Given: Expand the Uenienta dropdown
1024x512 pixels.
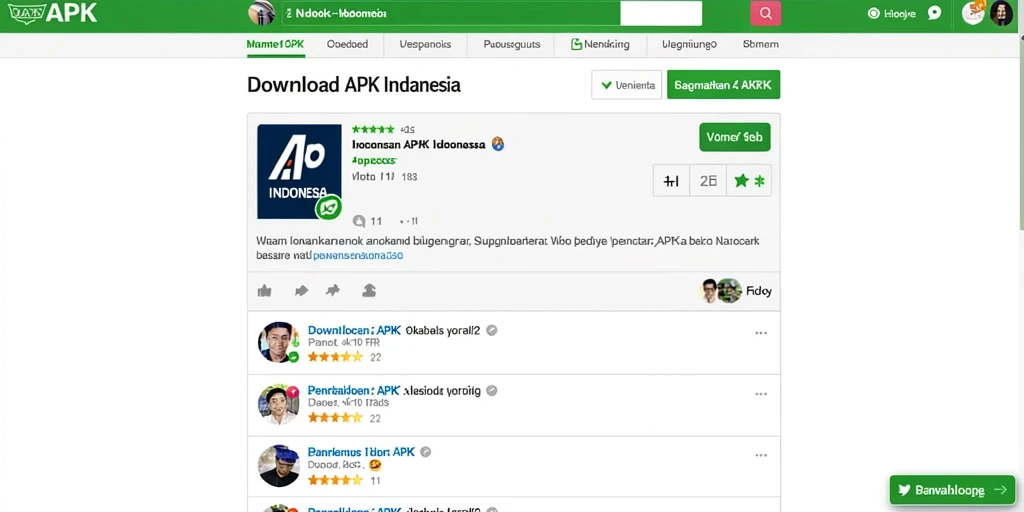Looking at the screenshot, I should [626, 85].
